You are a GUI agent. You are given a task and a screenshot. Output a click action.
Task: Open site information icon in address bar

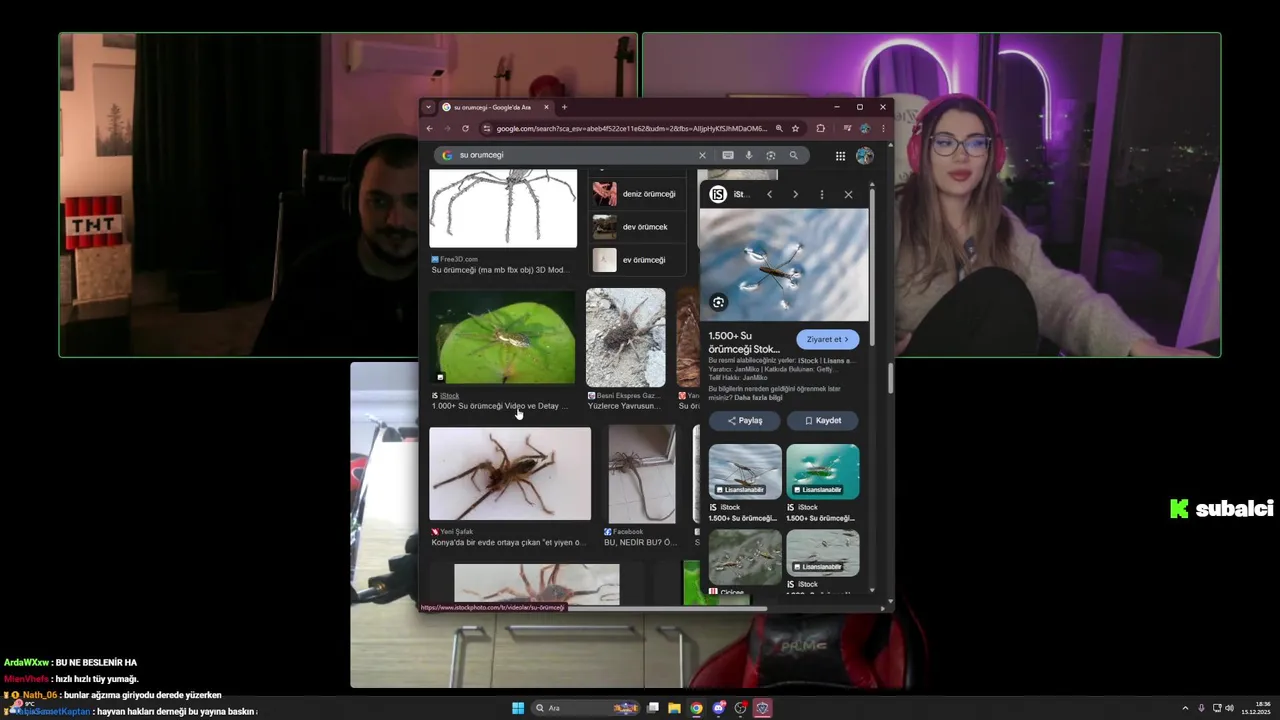(486, 128)
